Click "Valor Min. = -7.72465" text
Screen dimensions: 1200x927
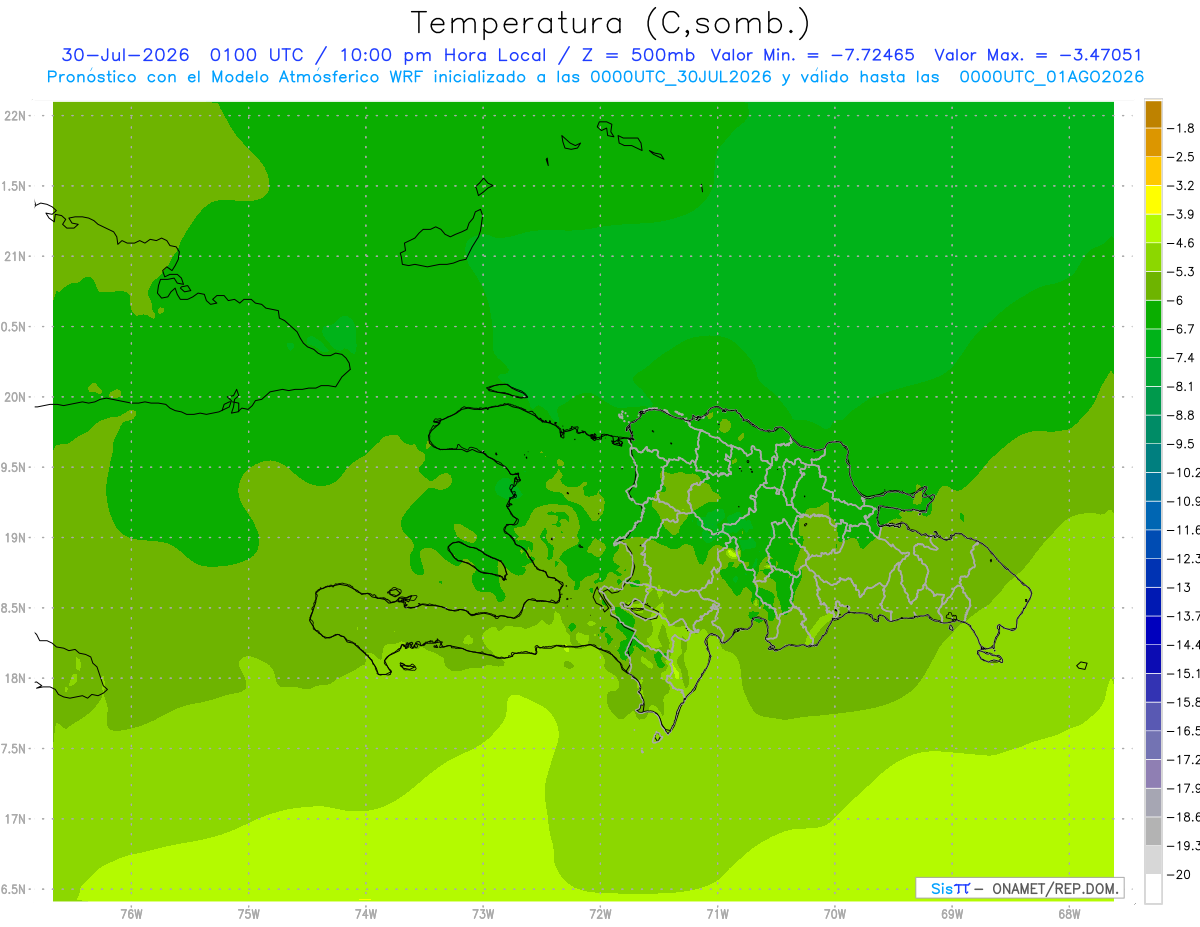click(812, 55)
